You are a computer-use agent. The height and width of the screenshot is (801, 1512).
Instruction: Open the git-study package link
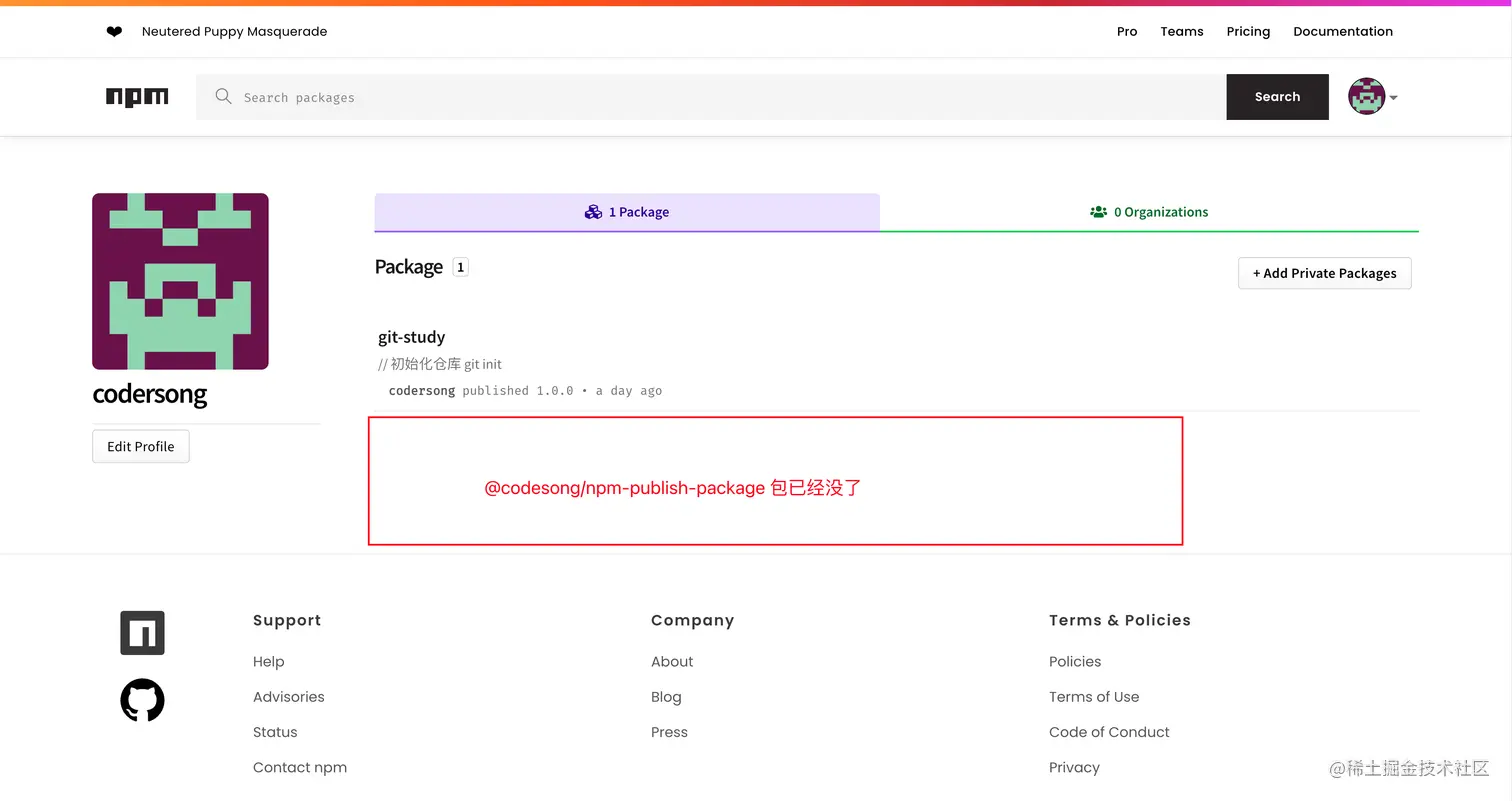pyautogui.click(x=412, y=337)
